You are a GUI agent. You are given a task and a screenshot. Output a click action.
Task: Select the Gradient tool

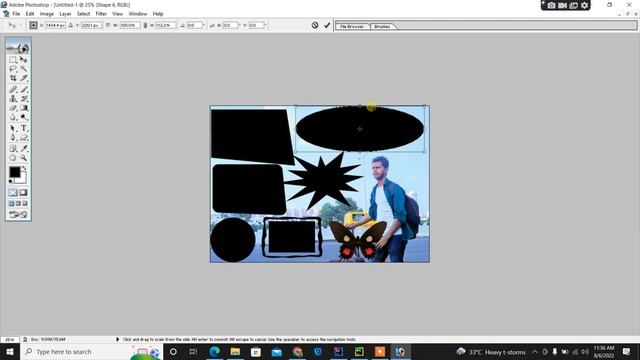(24, 108)
